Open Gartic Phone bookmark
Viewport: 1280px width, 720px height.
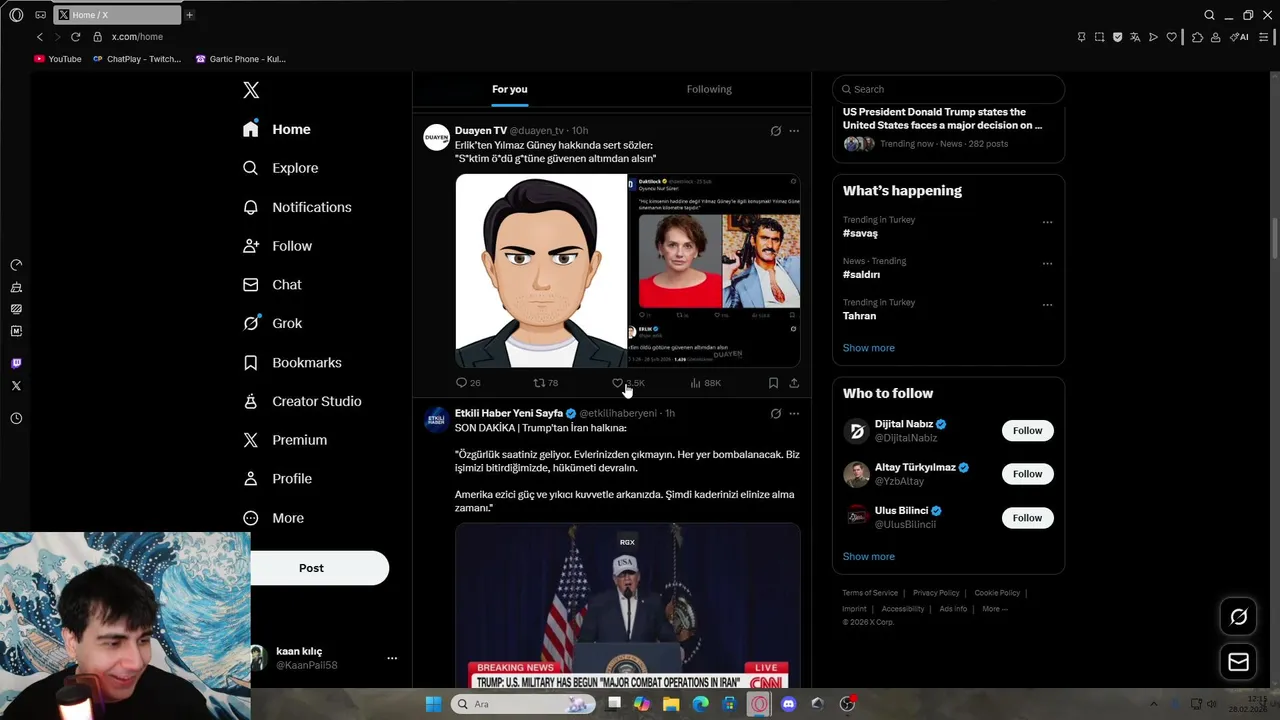[241, 59]
